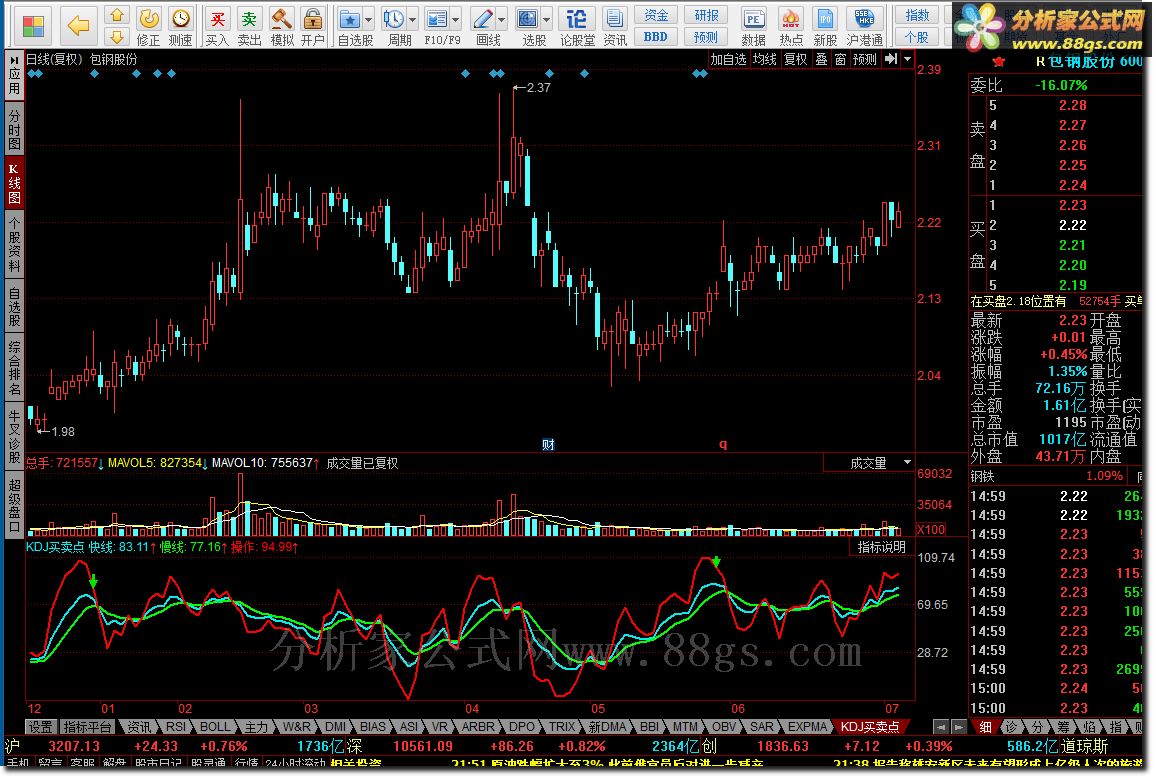Screen dimensions: 1154x777
Task: Select the TRIX indicator tab
Action: pyautogui.click(x=562, y=727)
